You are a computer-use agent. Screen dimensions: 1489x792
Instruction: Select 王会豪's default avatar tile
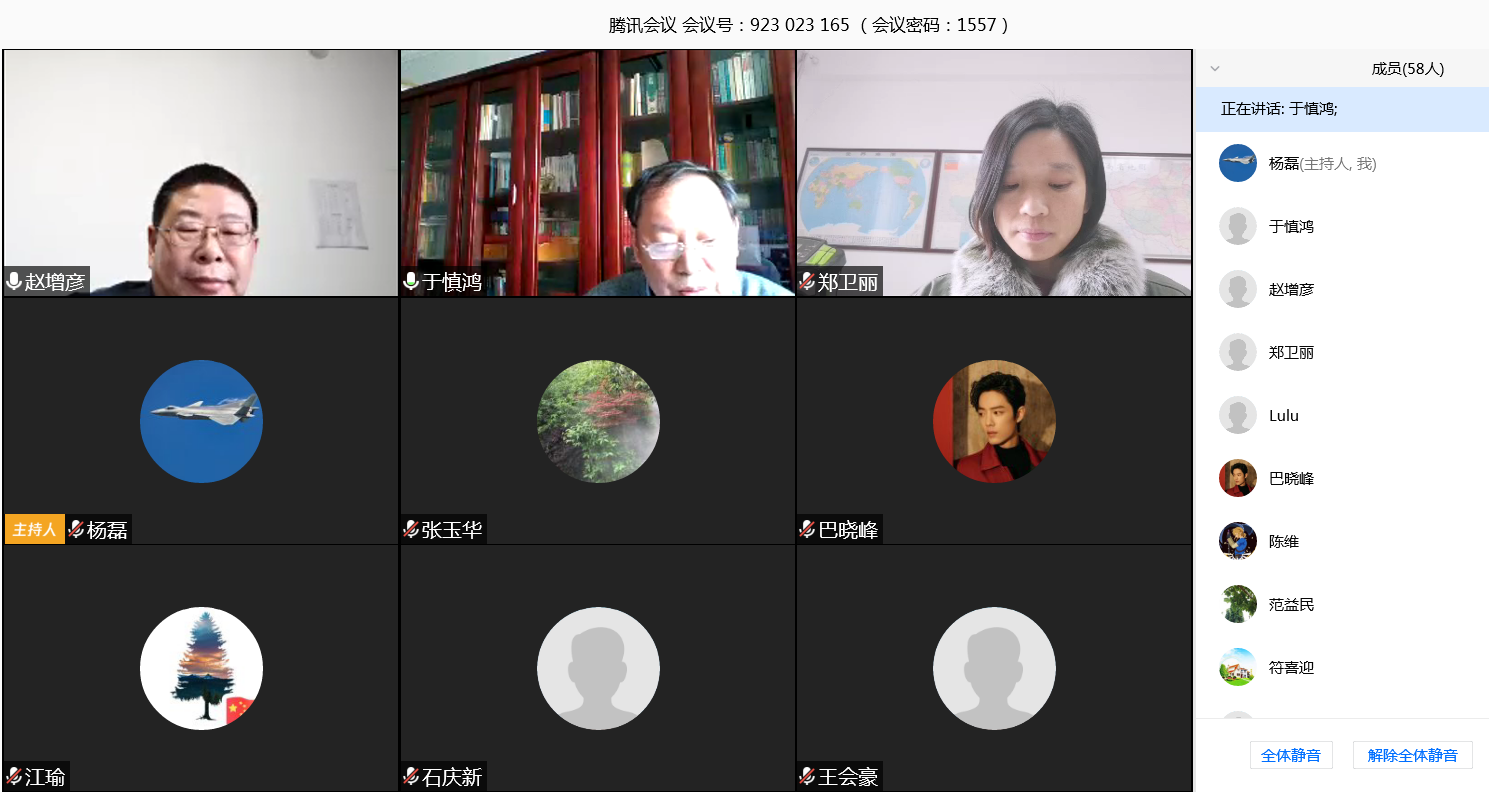click(994, 668)
